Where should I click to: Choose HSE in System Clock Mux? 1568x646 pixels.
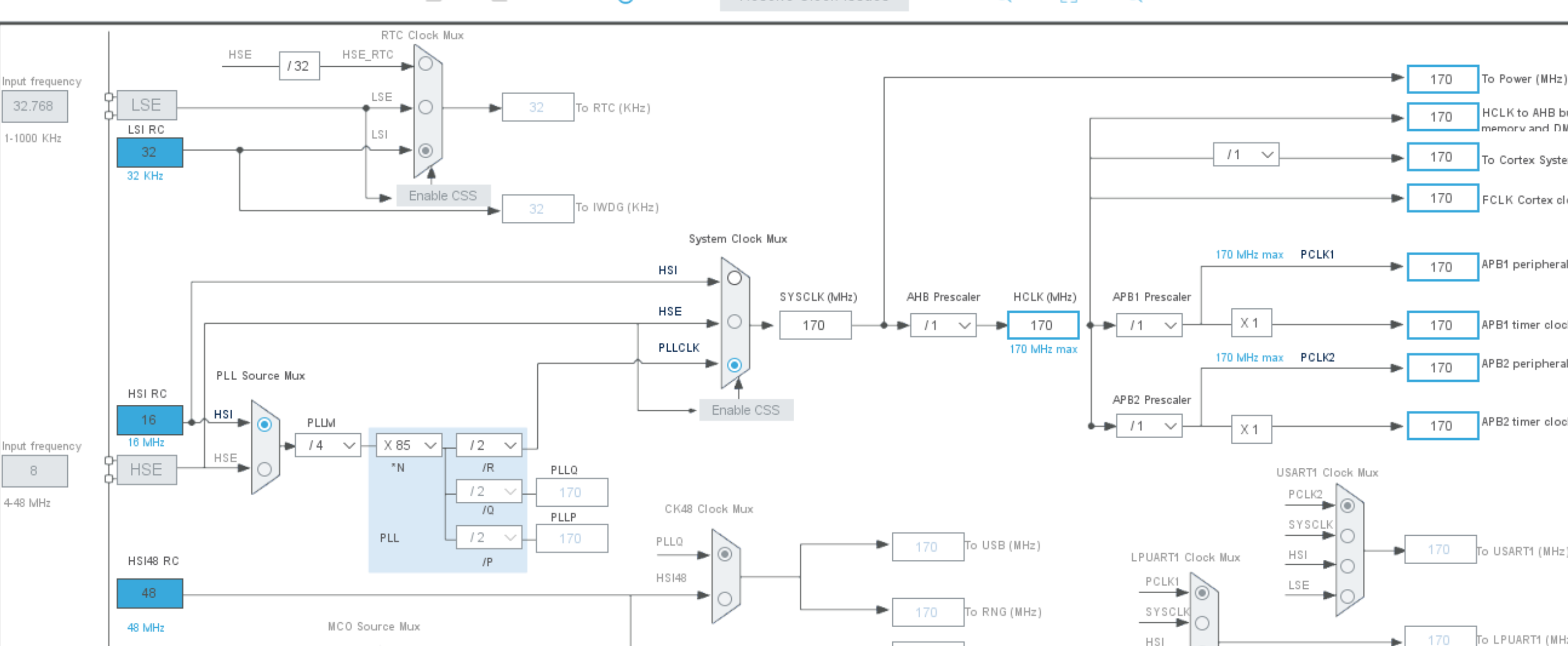[x=734, y=321]
